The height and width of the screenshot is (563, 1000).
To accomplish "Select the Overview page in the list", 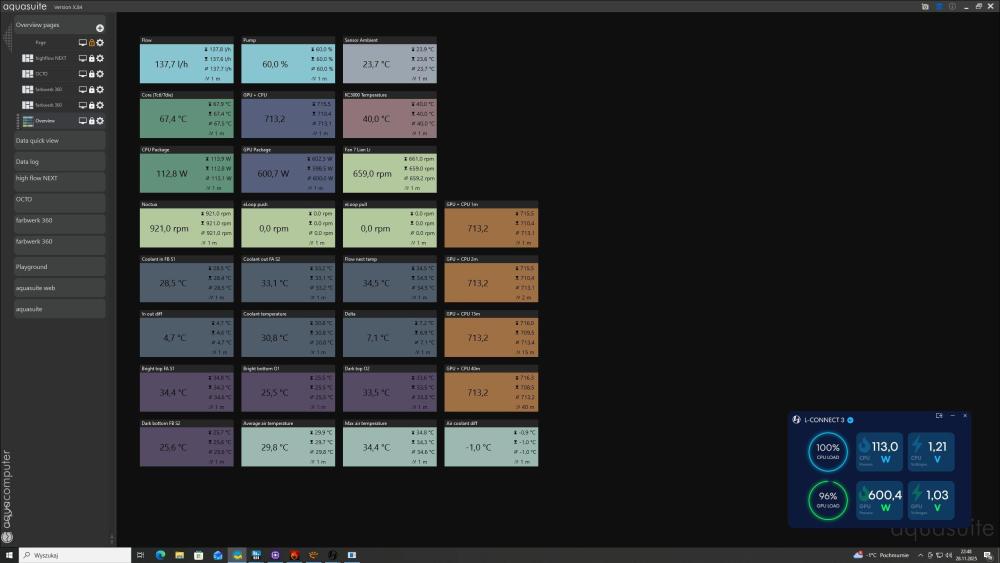I will (45, 120).
